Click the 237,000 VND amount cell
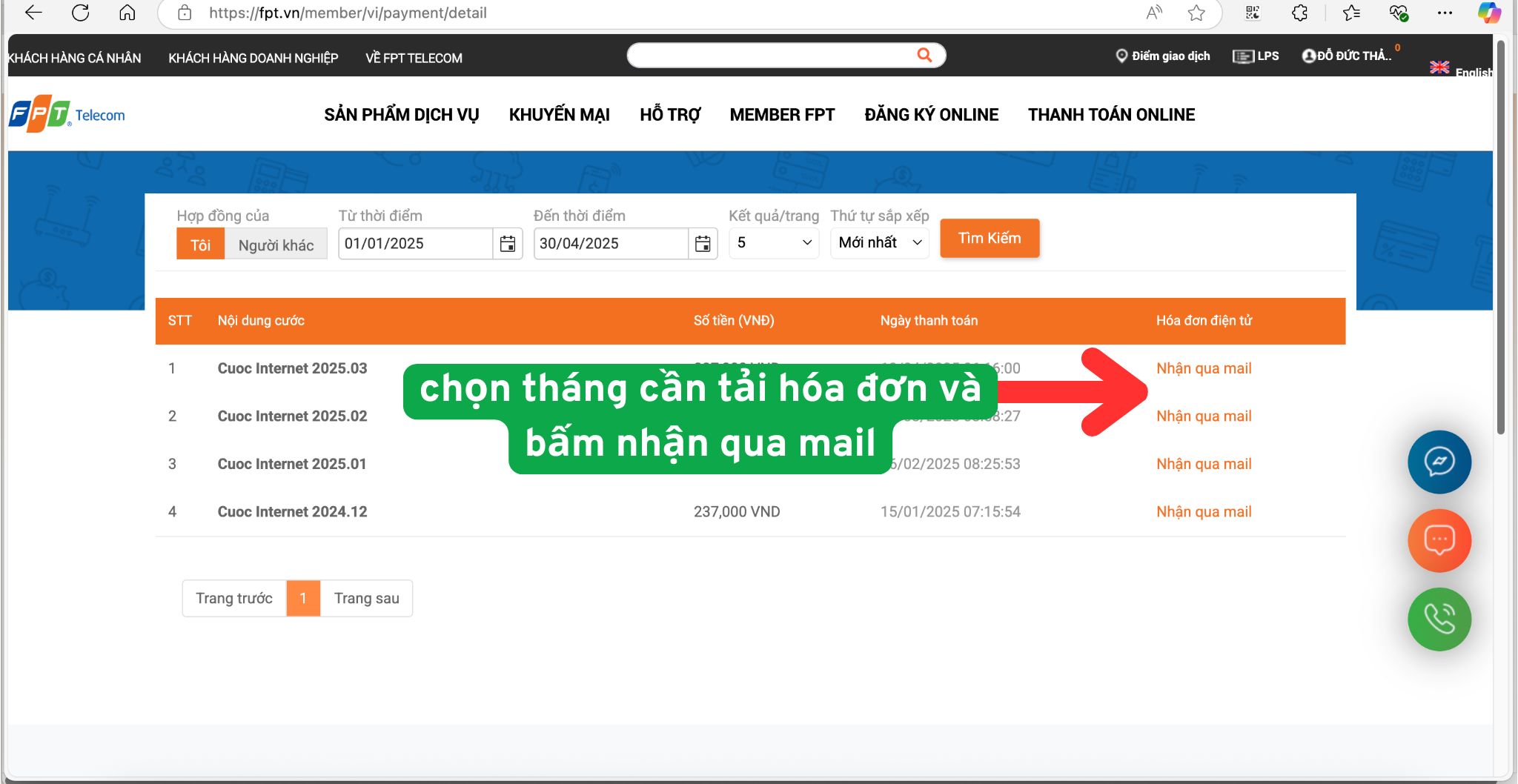The image size is (1518, 784). [737, 512]
